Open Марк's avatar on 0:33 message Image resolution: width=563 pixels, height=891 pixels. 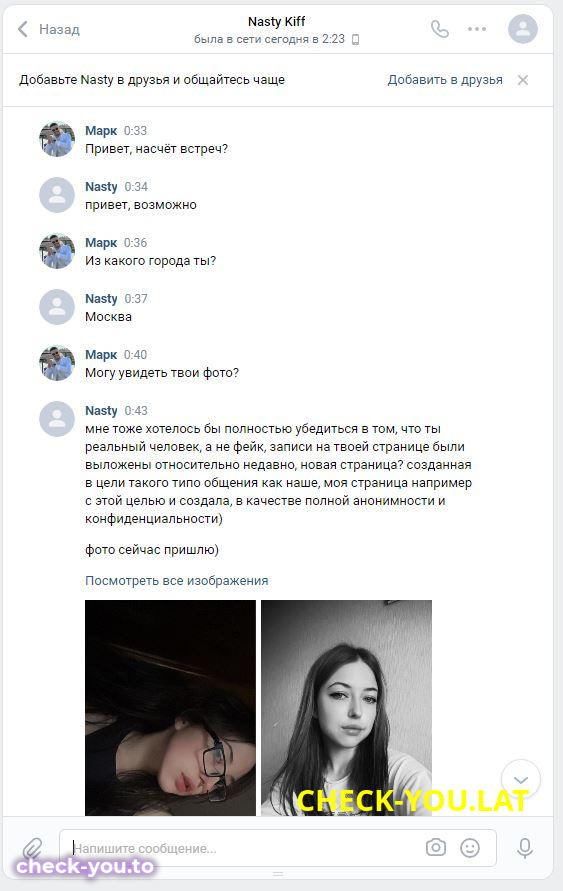pyautogui.click(x=57, y=139)
